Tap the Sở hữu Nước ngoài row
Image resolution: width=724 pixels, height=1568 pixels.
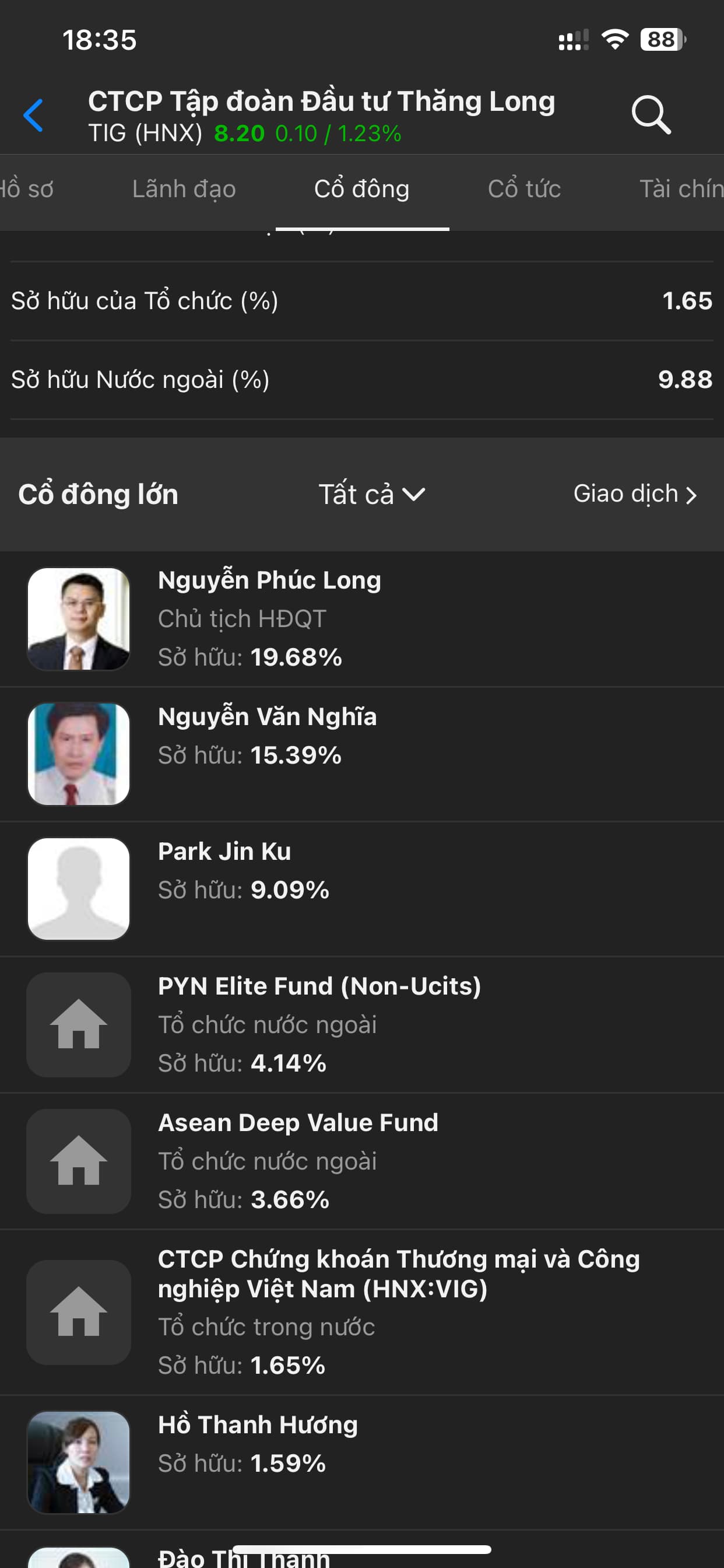(x=361, y=380)
